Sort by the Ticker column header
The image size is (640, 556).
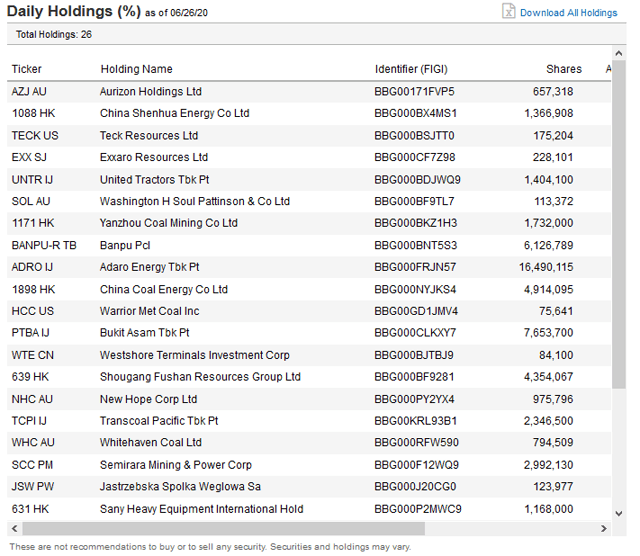point(27,69)
